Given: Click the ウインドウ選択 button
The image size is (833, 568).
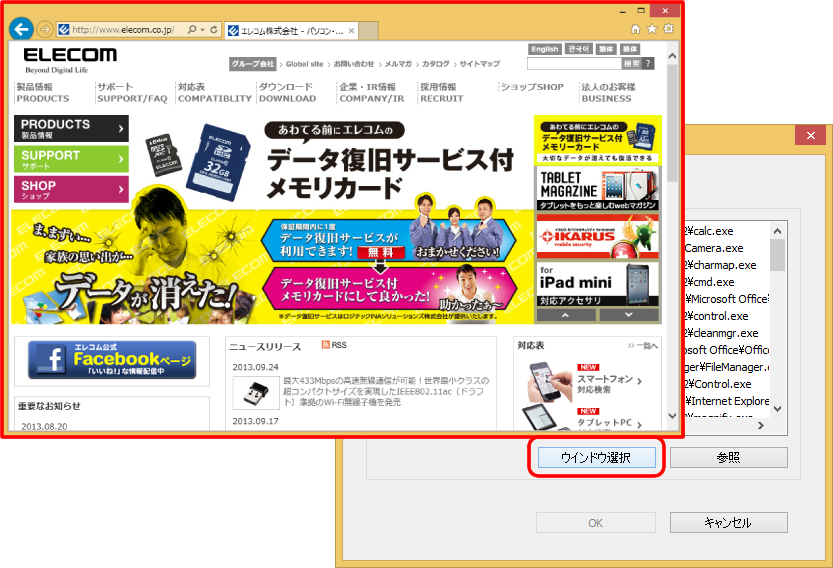Looking at the screenshot, I should [x=597, y=457].
